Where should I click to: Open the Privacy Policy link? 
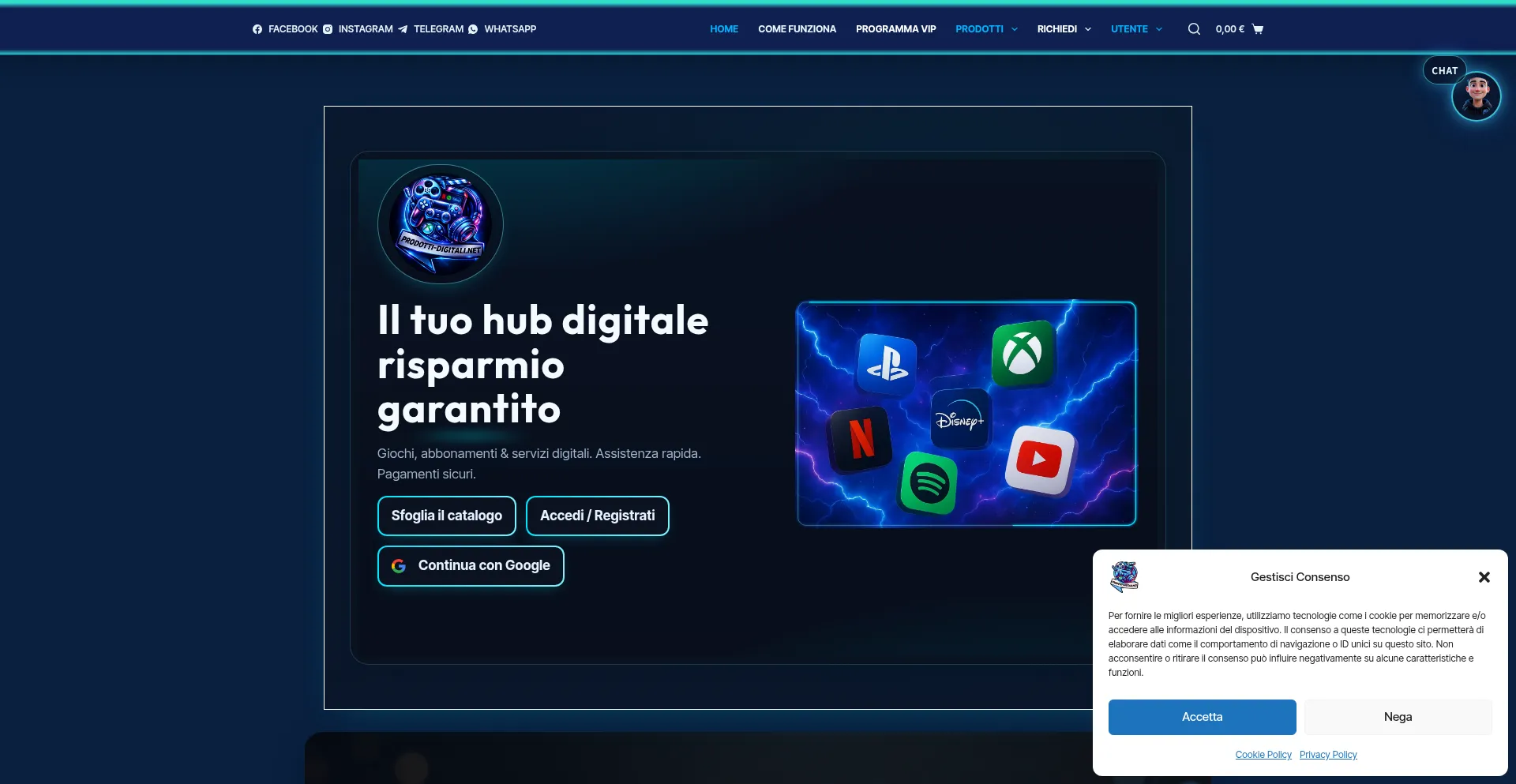coord(1328,755)
